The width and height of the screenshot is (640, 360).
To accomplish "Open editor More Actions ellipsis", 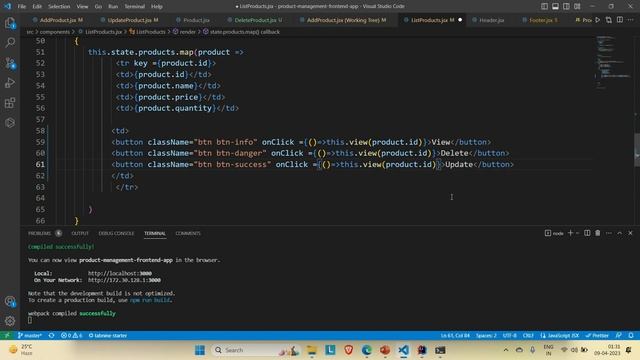I will [631, 20].
